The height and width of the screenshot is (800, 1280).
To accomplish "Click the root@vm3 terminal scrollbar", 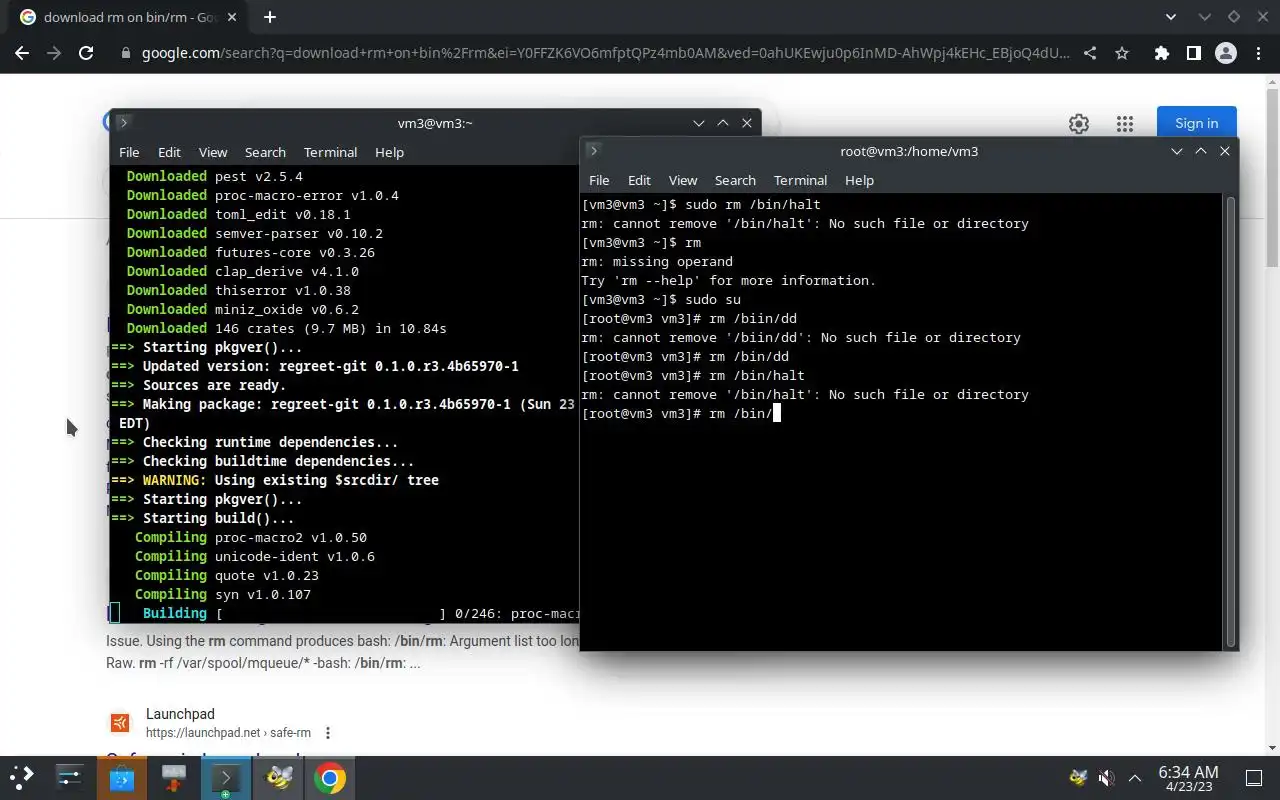I will coord(1231,421).
